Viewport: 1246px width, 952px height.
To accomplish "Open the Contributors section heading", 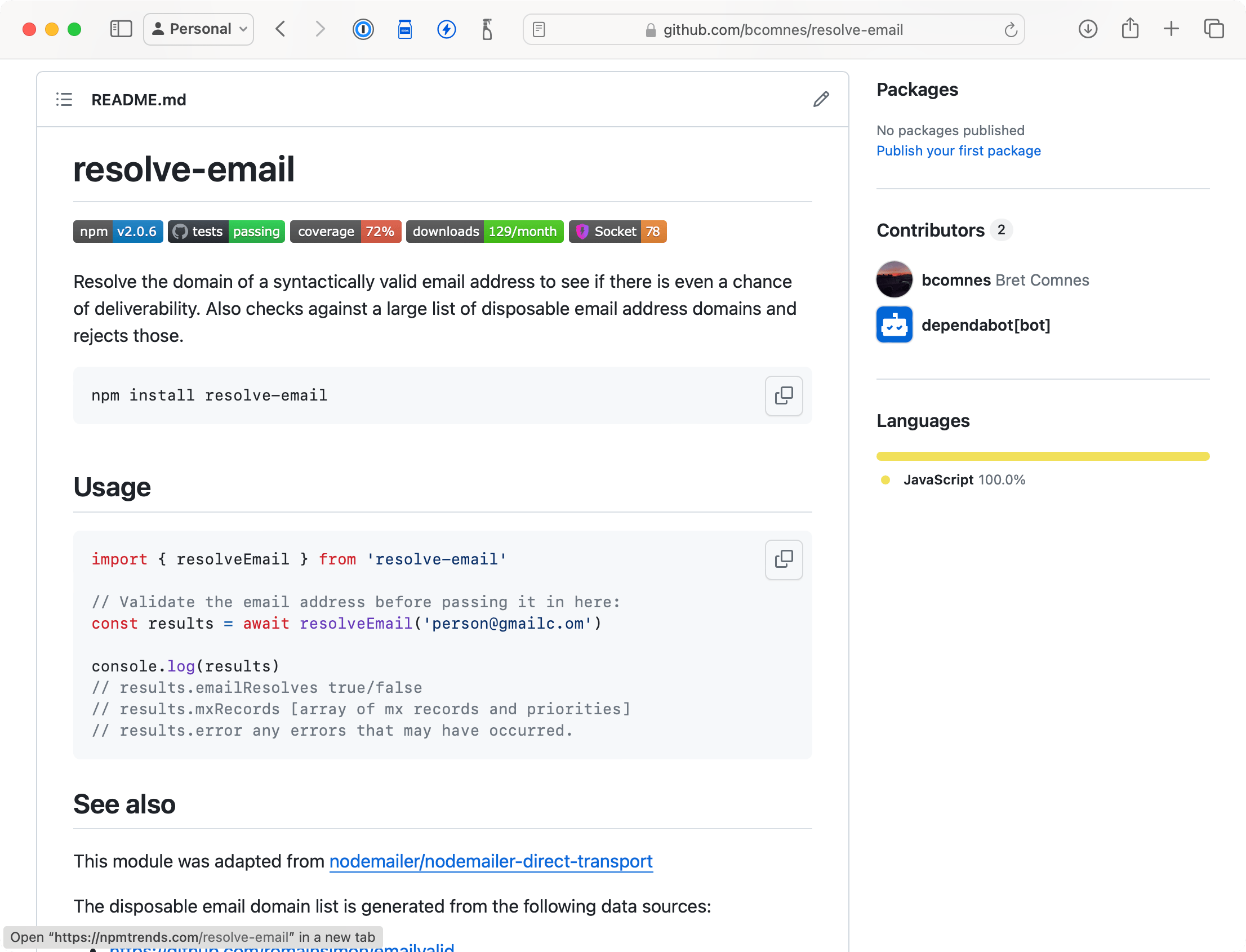I will click(931, 230).
